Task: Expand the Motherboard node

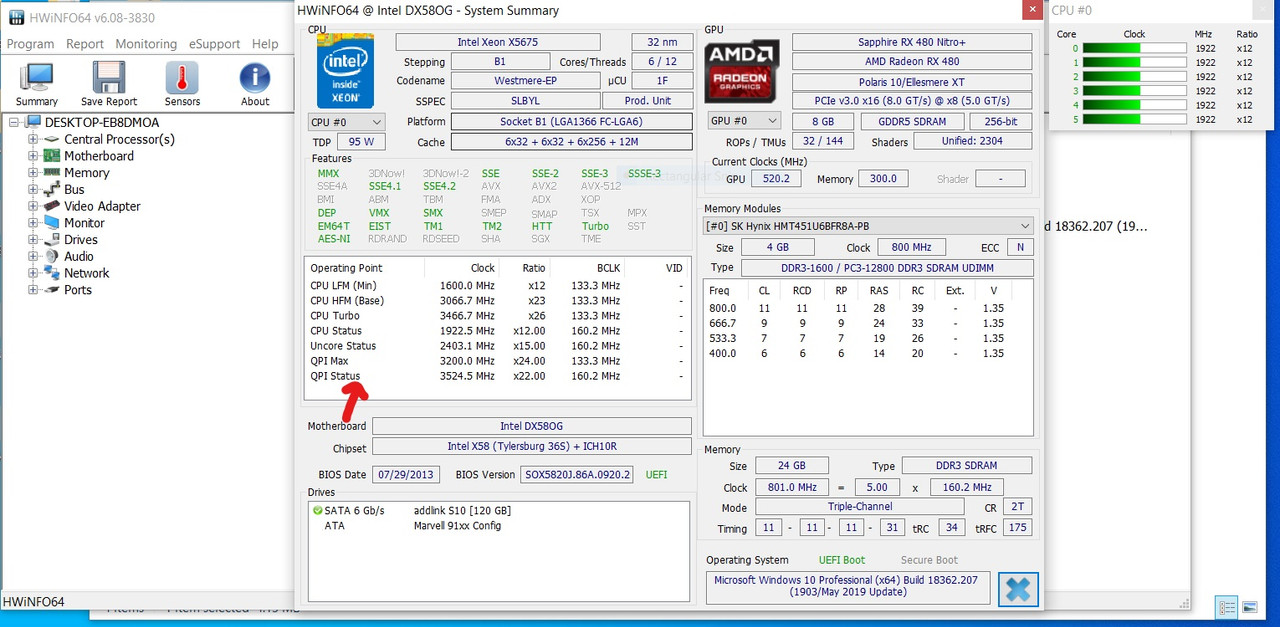Action: (x=33, y=156)
